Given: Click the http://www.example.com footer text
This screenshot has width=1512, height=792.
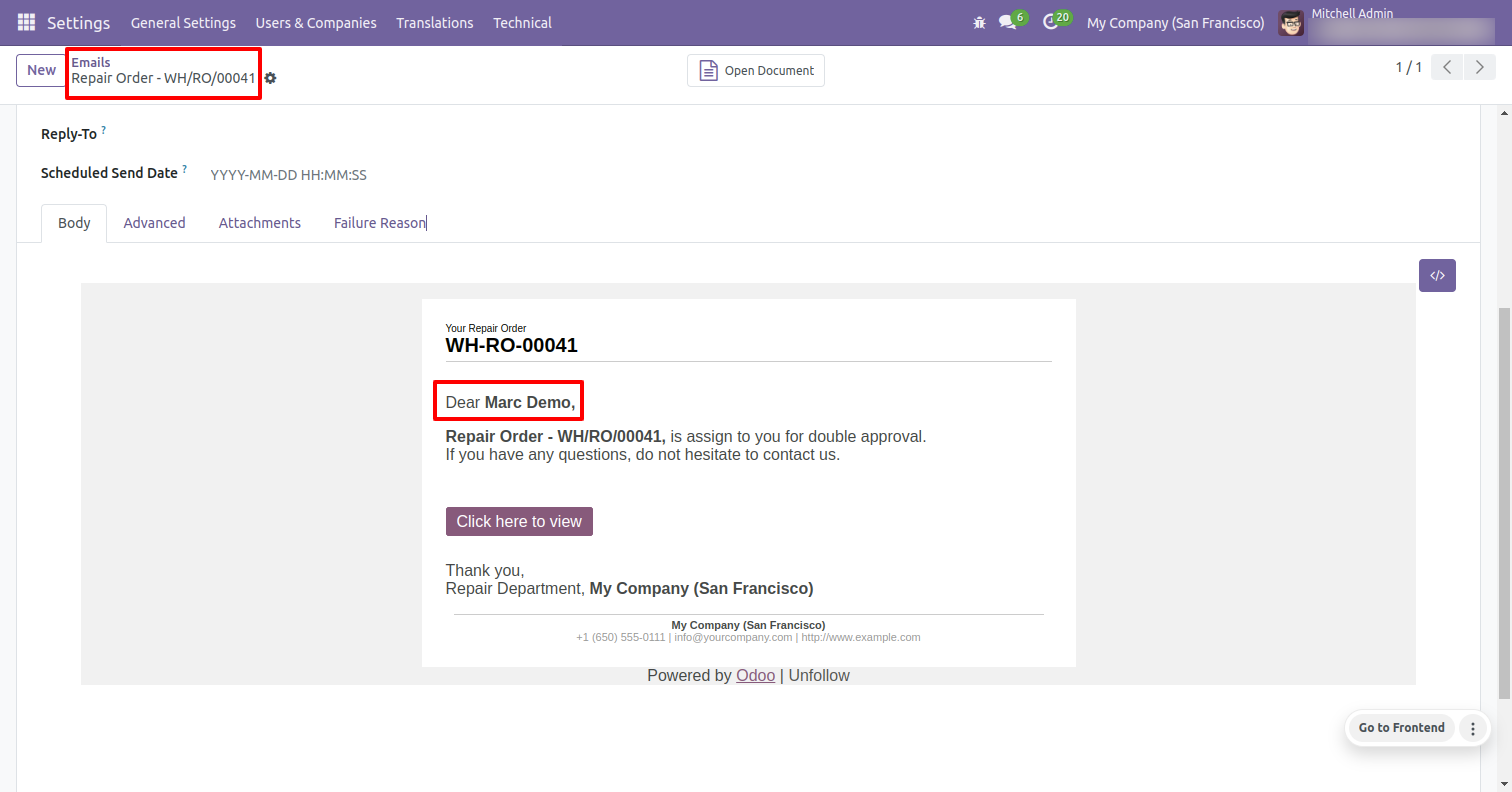Looking at the screenshot, I should pos(861,637).
